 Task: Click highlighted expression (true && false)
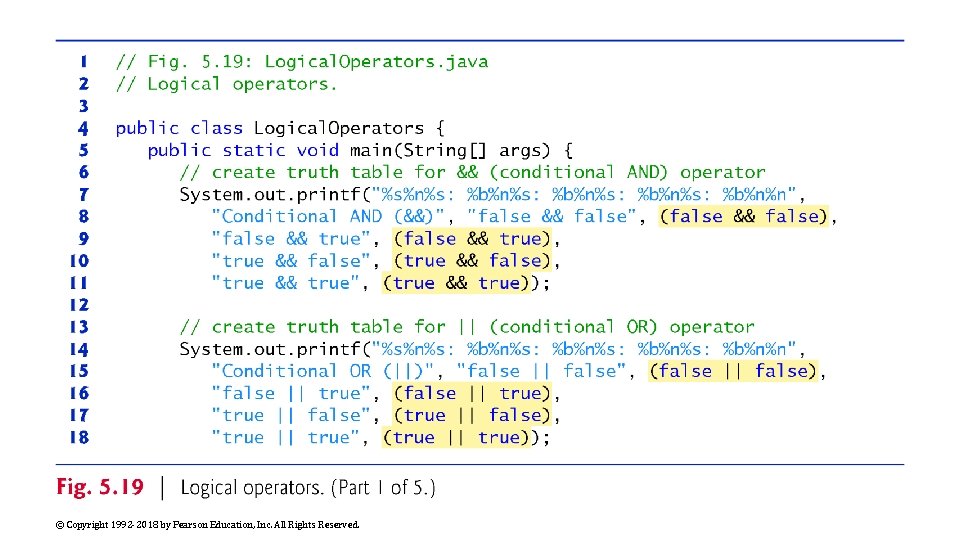472,261
